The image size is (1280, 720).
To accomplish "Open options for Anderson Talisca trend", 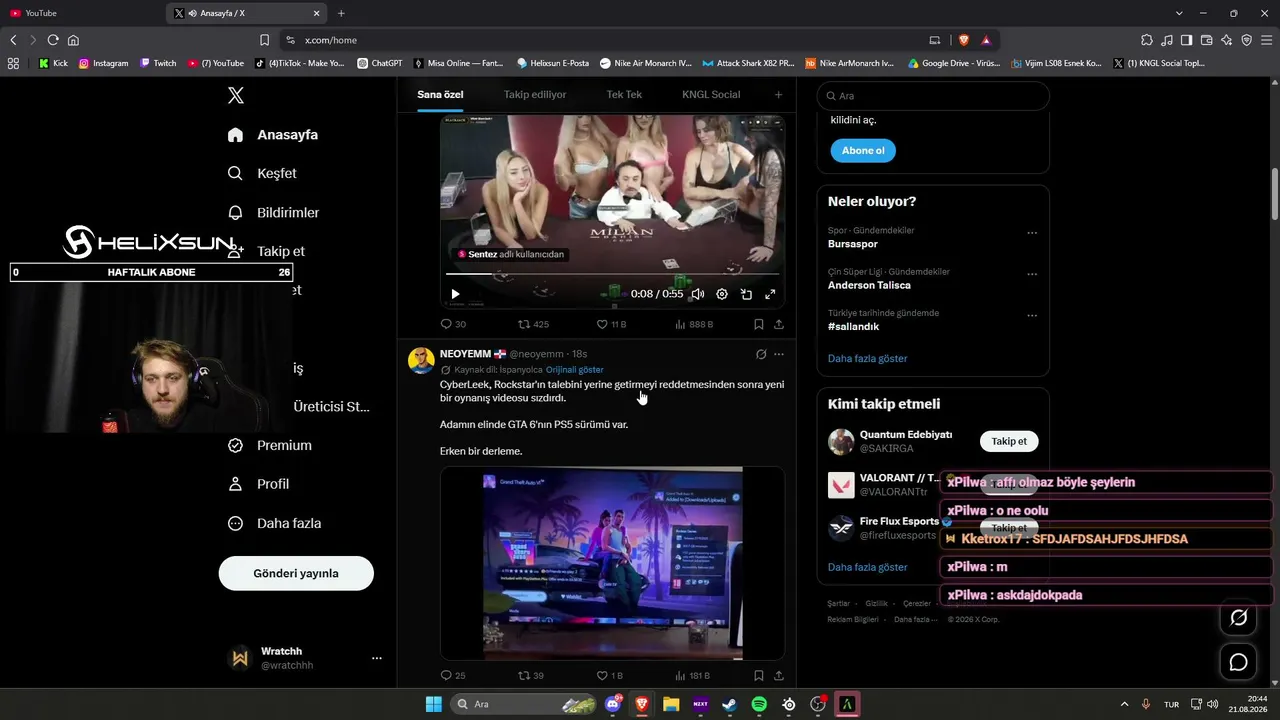I will pos(1032,274).
